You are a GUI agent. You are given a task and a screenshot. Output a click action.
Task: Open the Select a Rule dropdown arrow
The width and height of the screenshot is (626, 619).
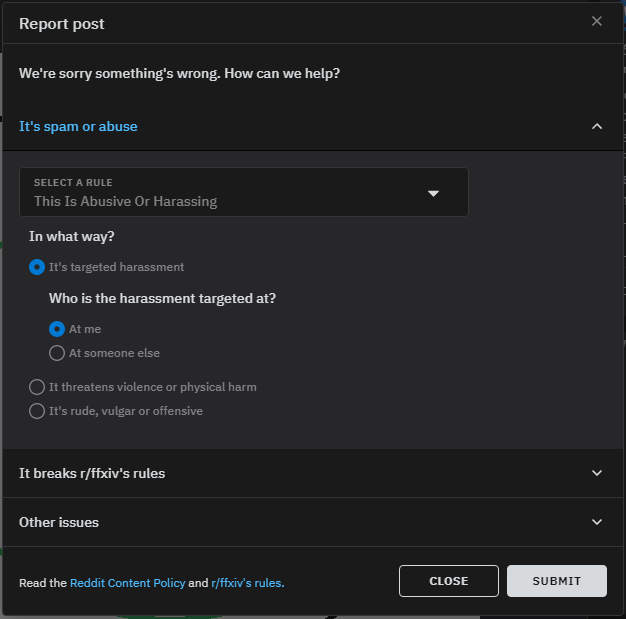pos(433,193)
